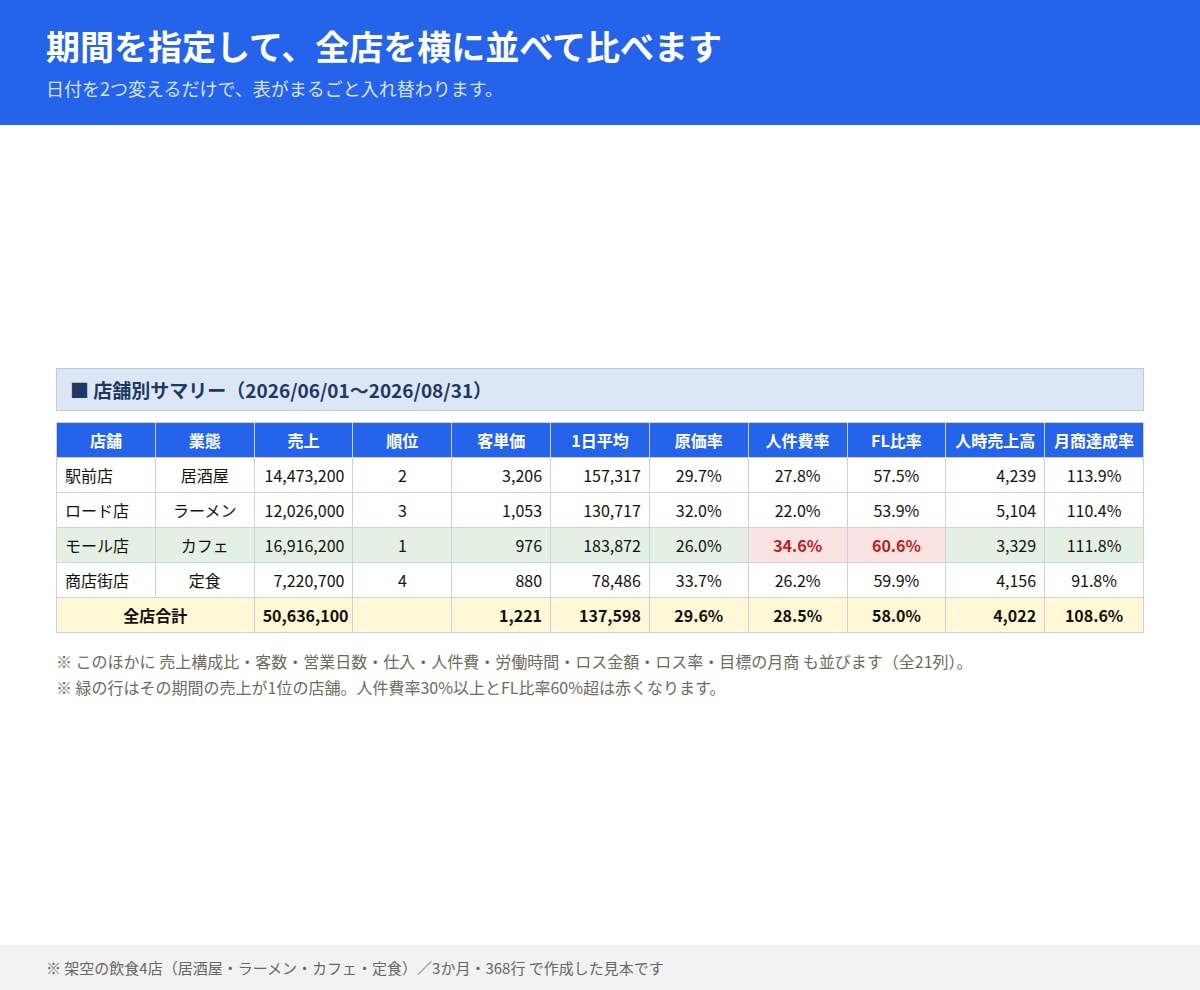Click the red 34.6% labor cost cell
The image size is (1200, 990).
click(798, 546)
